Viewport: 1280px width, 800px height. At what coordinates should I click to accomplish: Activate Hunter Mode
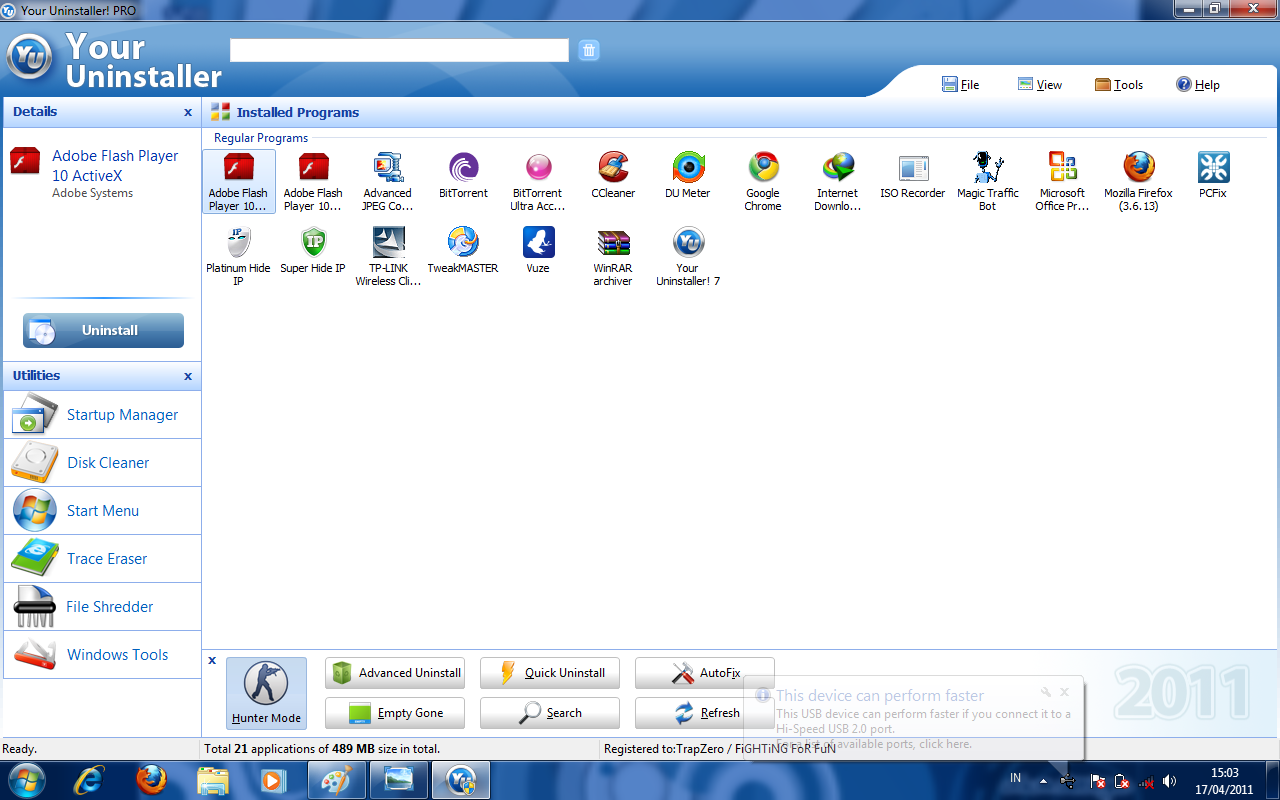tap(266, 692)
